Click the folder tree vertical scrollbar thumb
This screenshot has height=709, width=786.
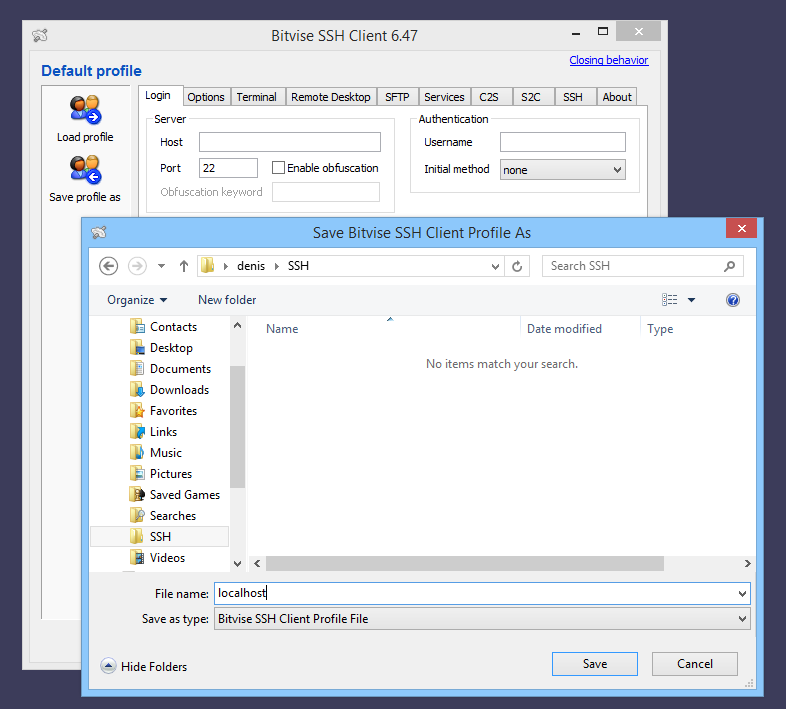[x=238, y=426]
